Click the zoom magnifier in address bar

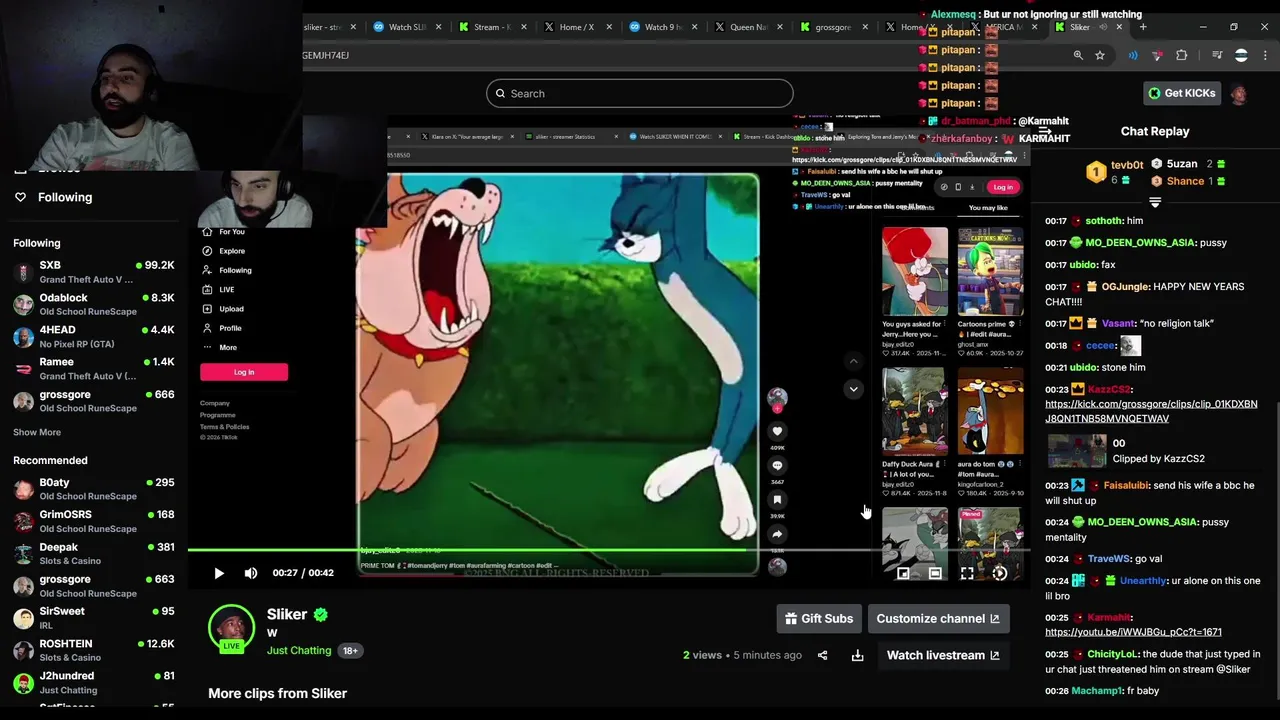click(1078, 55)
